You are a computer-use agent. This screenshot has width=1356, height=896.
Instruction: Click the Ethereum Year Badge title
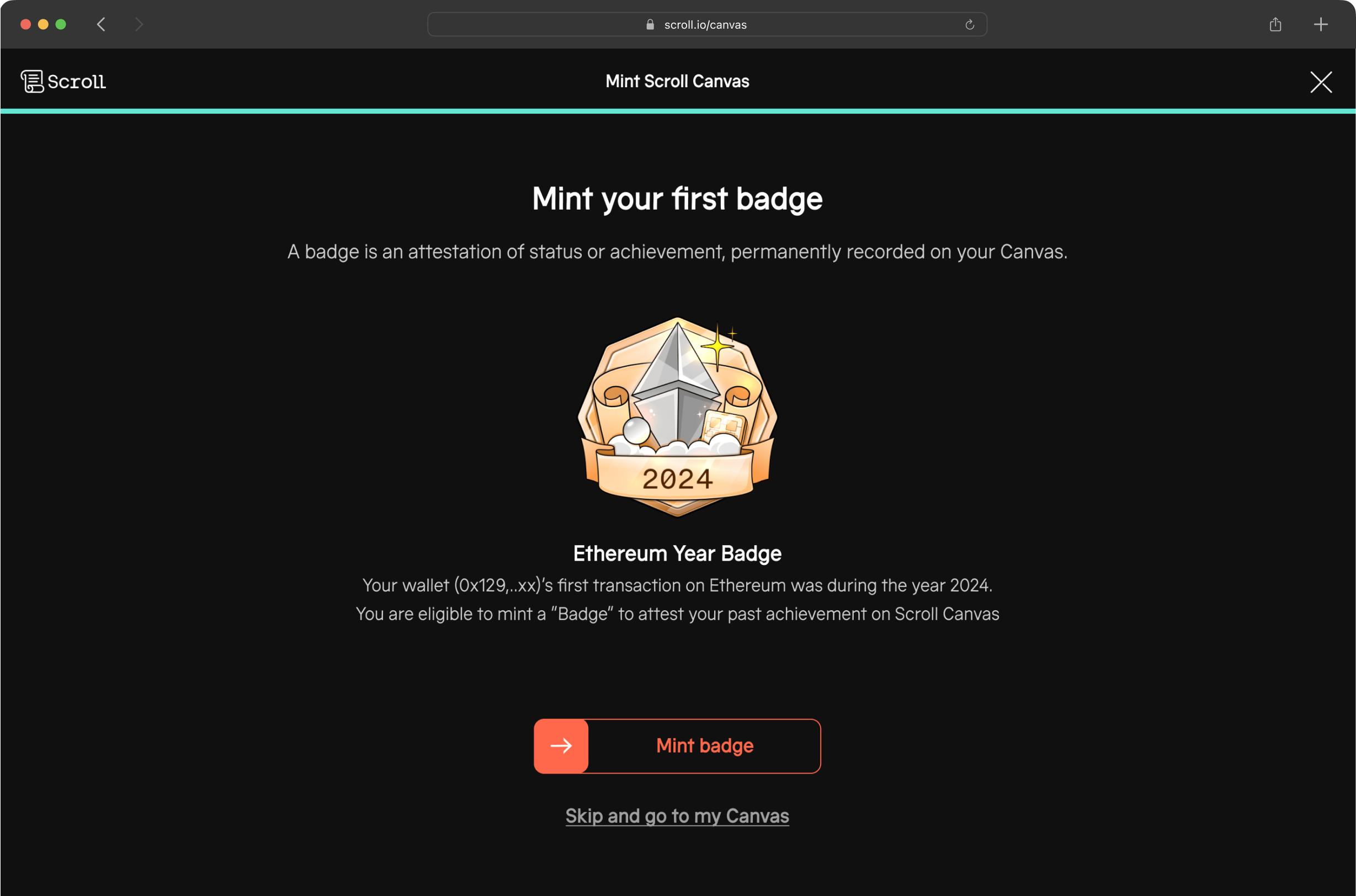point(677,553)
